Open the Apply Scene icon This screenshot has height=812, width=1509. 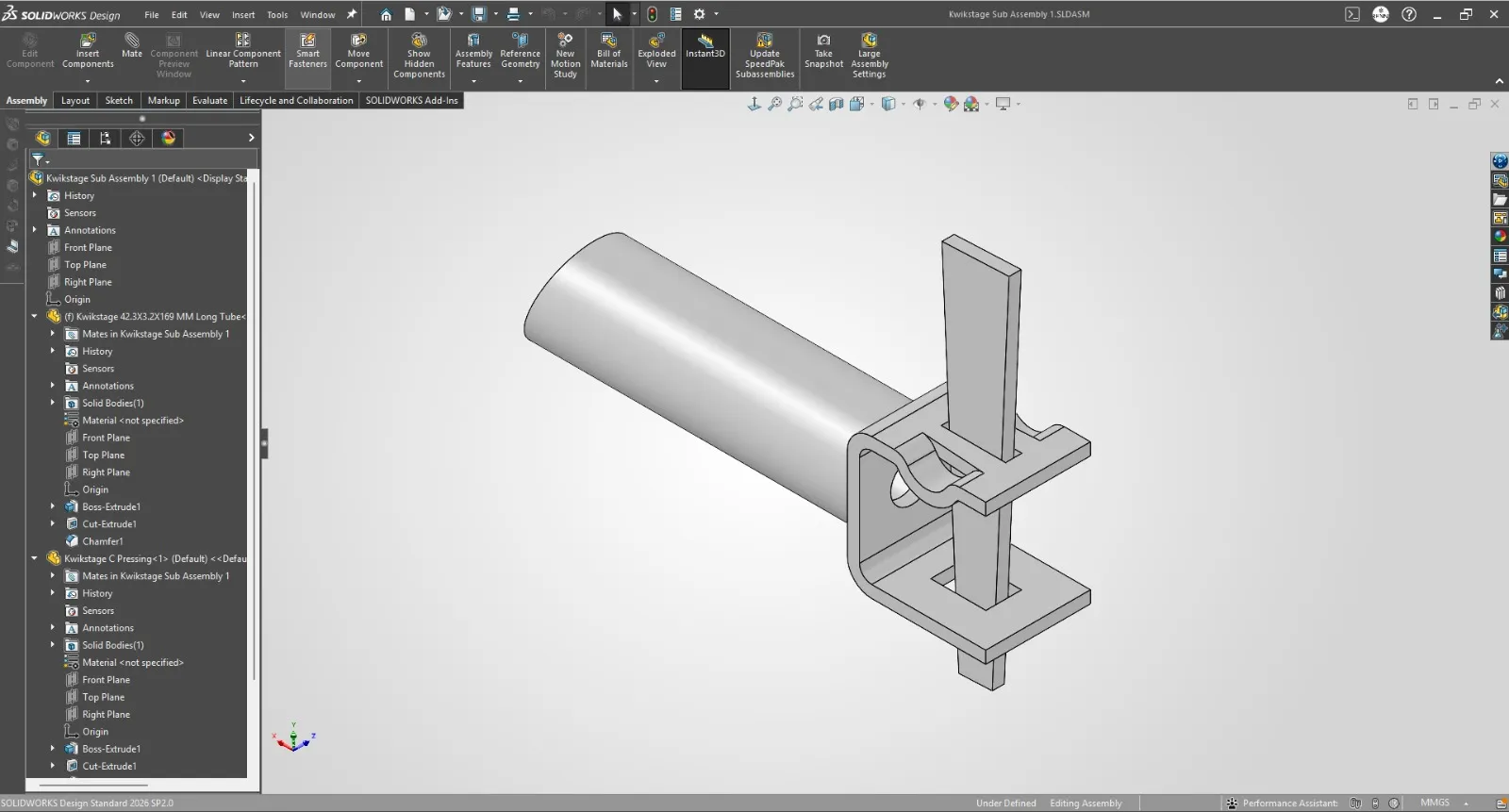(971, 104)
